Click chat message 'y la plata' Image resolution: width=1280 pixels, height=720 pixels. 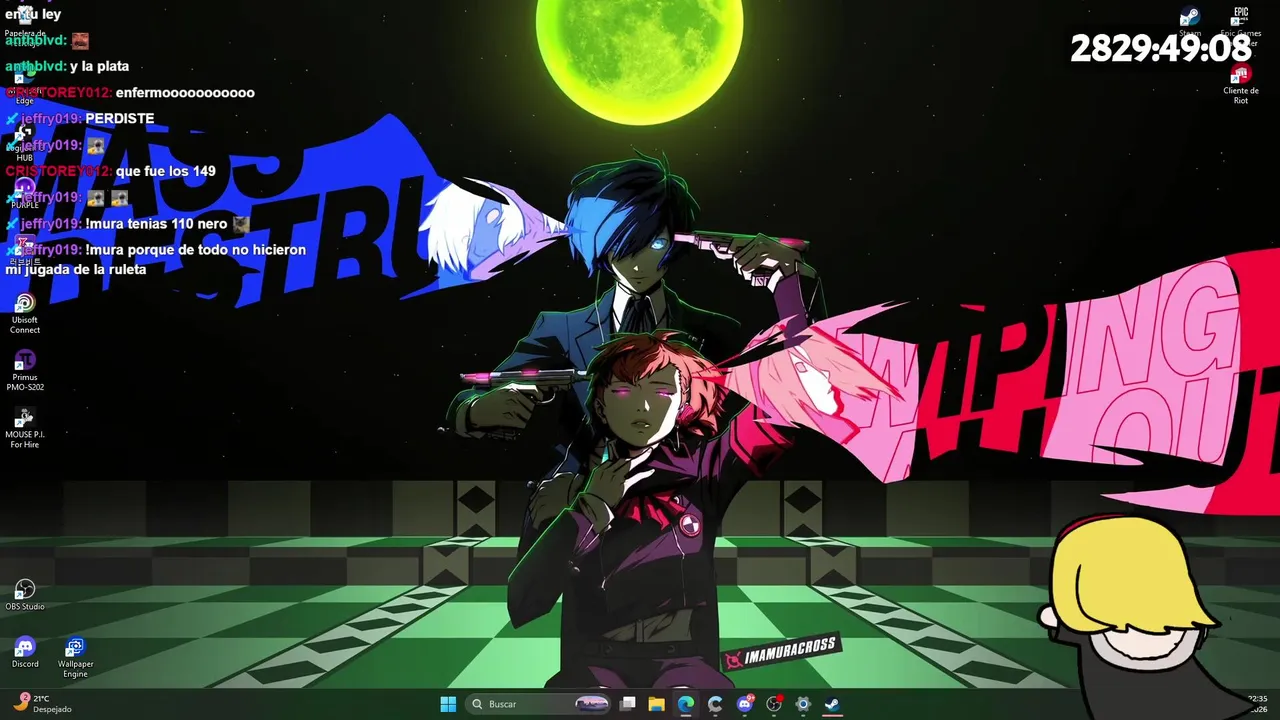100,66
